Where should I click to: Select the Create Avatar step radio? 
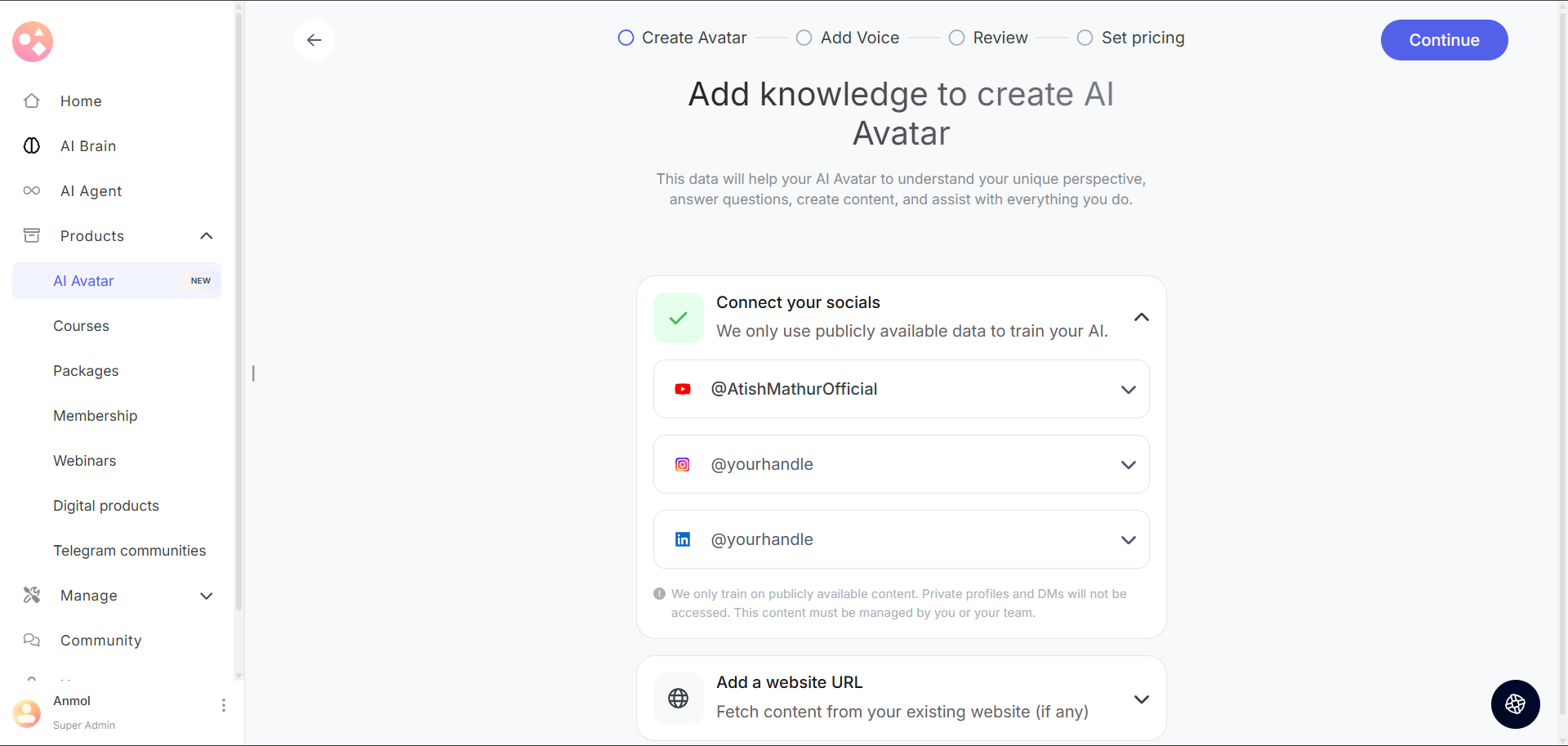coord(626,38)
